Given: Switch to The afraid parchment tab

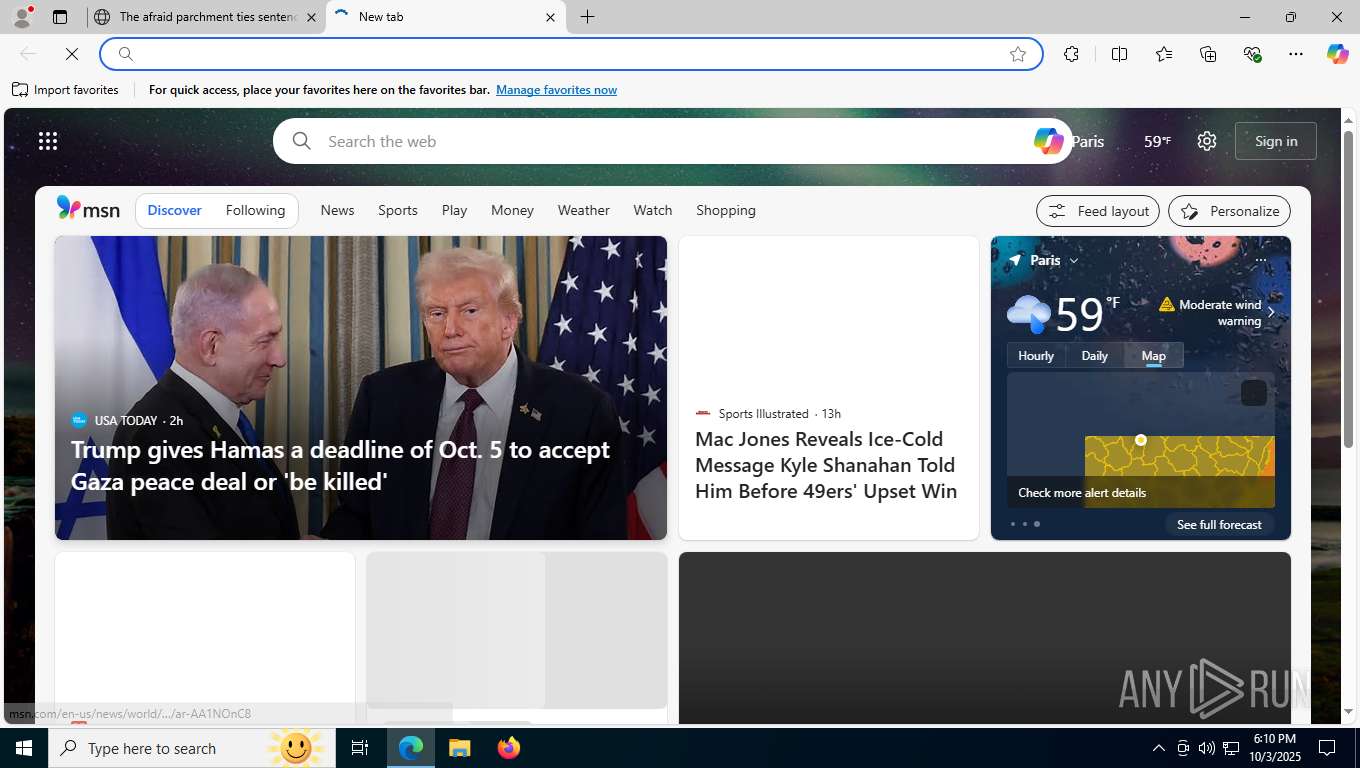Looking at the screenshot, I should [205, 17].
